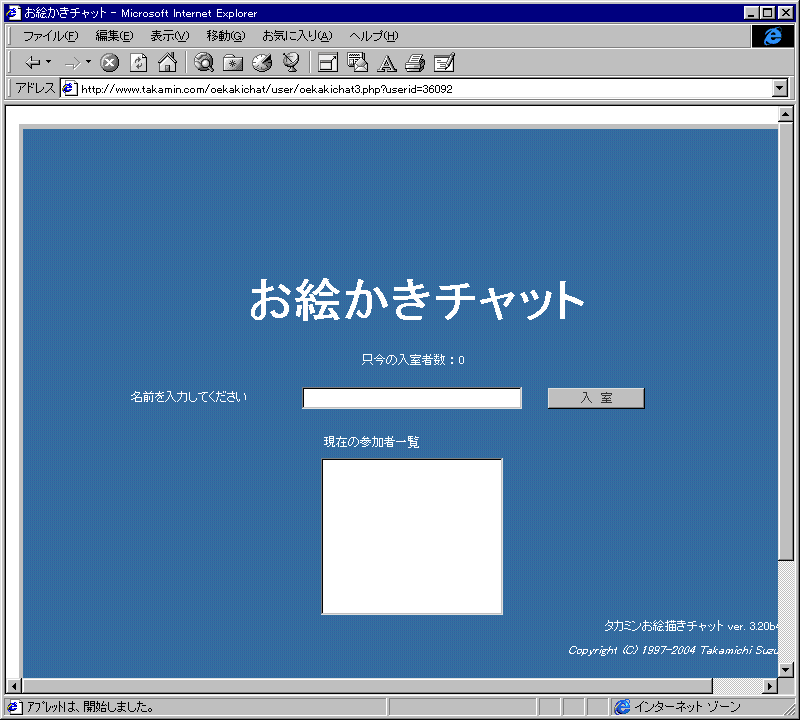
Task: Click the vertical scrollbar up arrow
Action: 786,114
